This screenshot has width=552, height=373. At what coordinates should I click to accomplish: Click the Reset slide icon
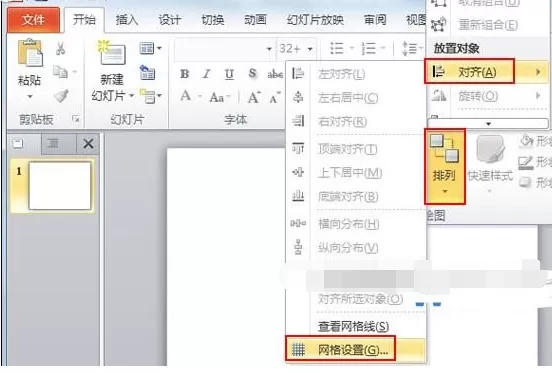(x=147, y=72)
